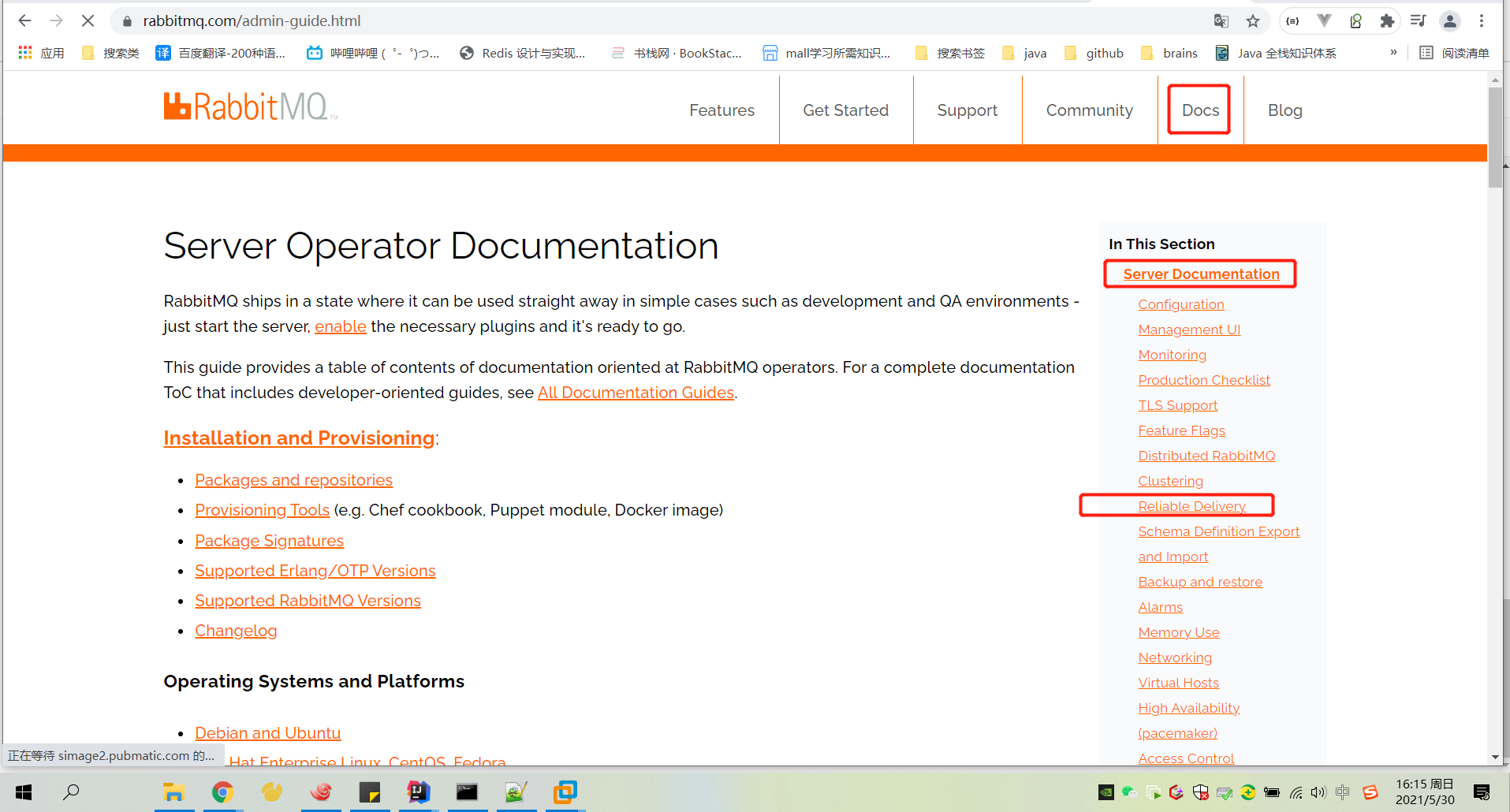The image size is (1510, 812).
Task: Follow the 'enable' plugins link
Action: 341,326
